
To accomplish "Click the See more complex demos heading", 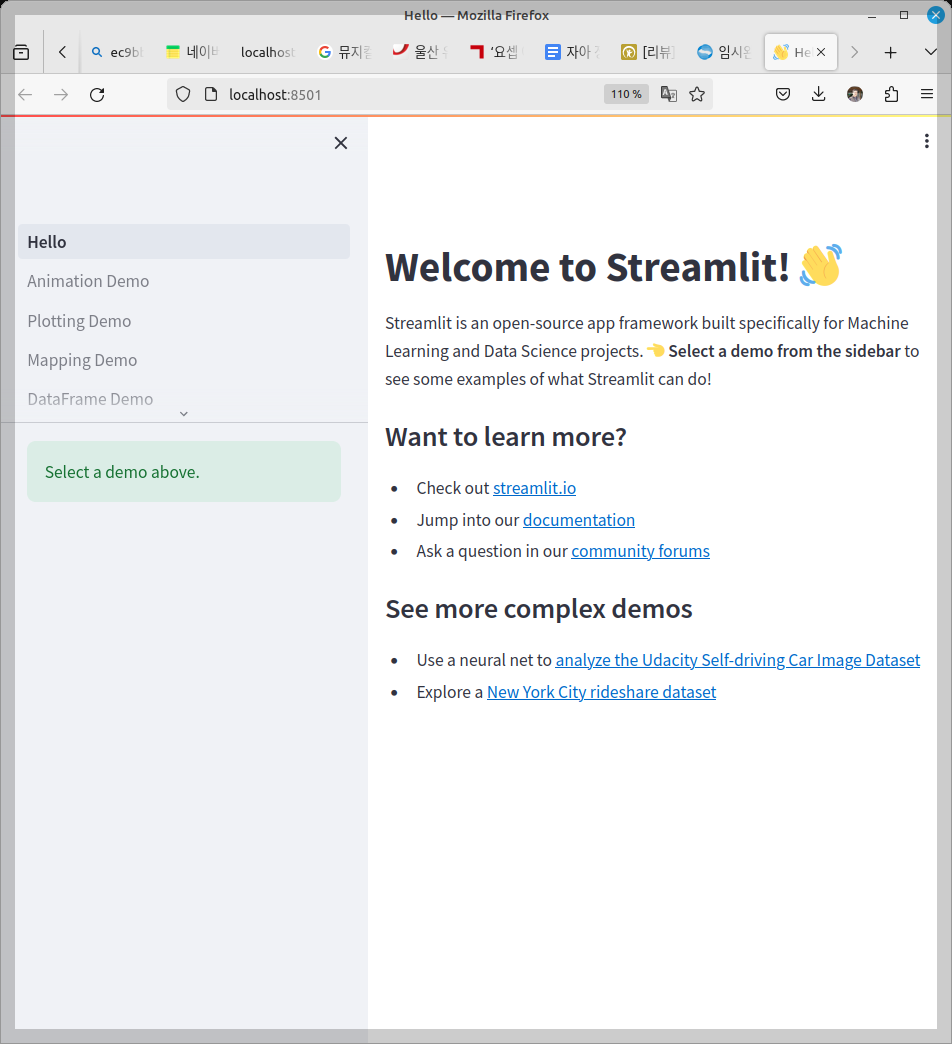I will [539, 609].
